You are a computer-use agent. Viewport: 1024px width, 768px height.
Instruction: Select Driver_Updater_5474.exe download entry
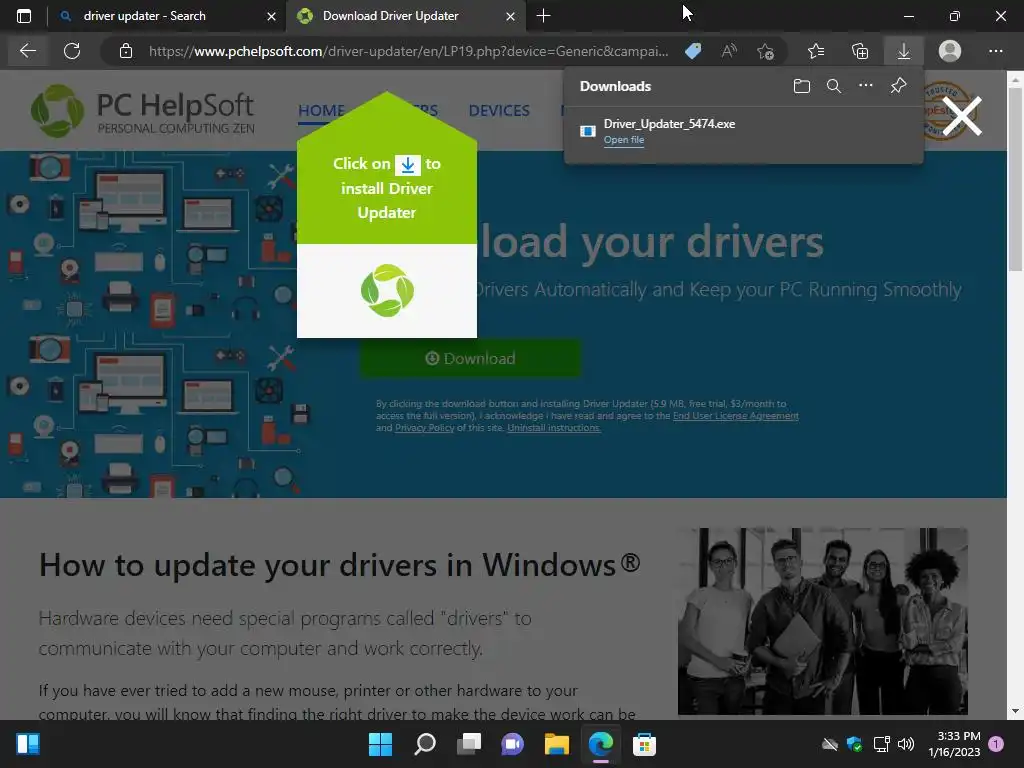click(744, 131)
